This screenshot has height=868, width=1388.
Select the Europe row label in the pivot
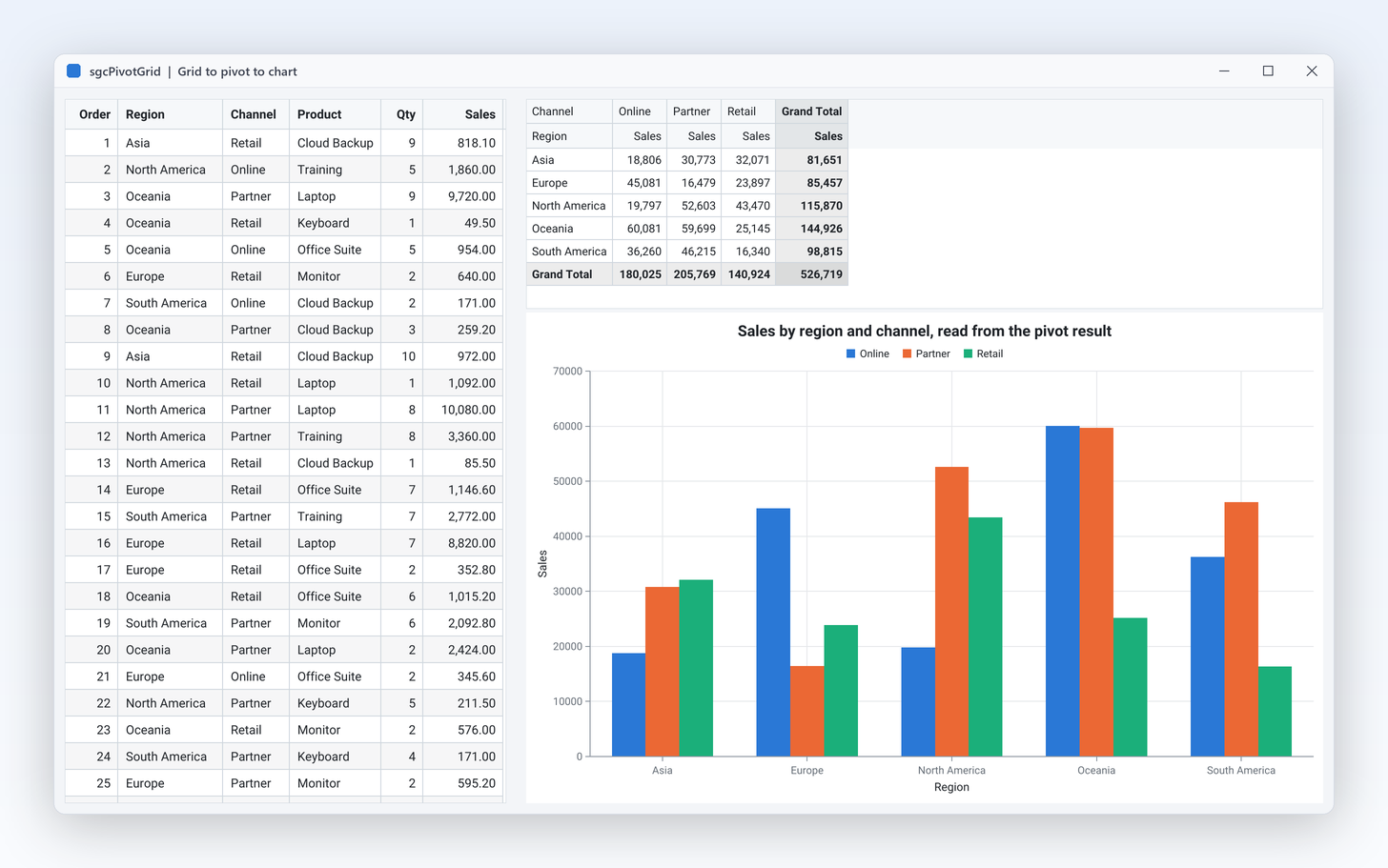coord(569,183)
